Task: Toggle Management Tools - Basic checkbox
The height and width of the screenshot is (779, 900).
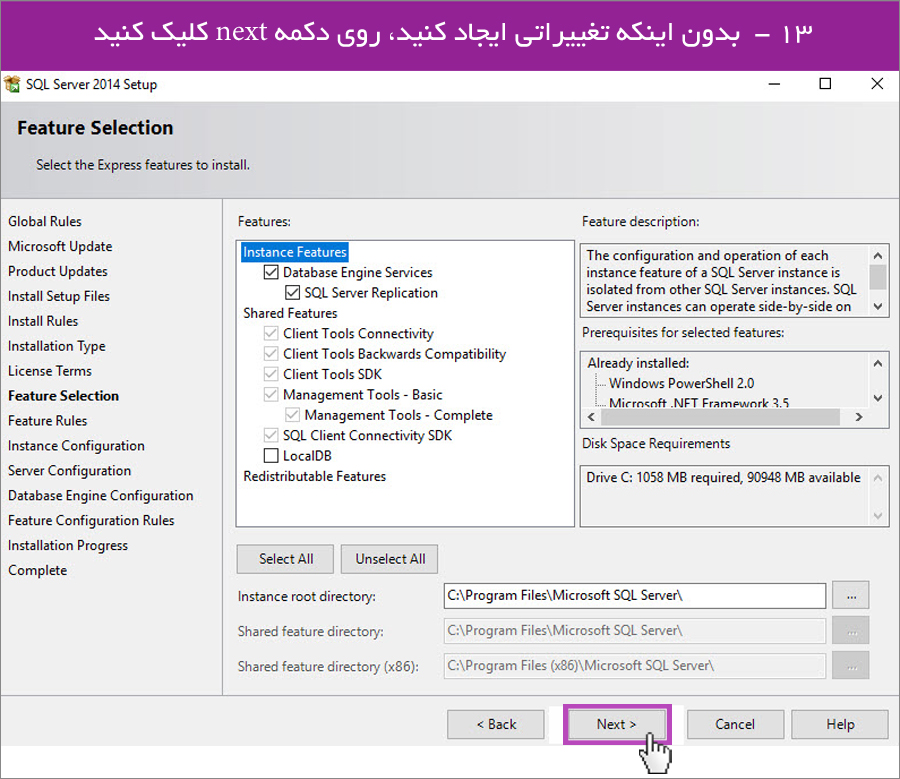Action: point(271,394)
